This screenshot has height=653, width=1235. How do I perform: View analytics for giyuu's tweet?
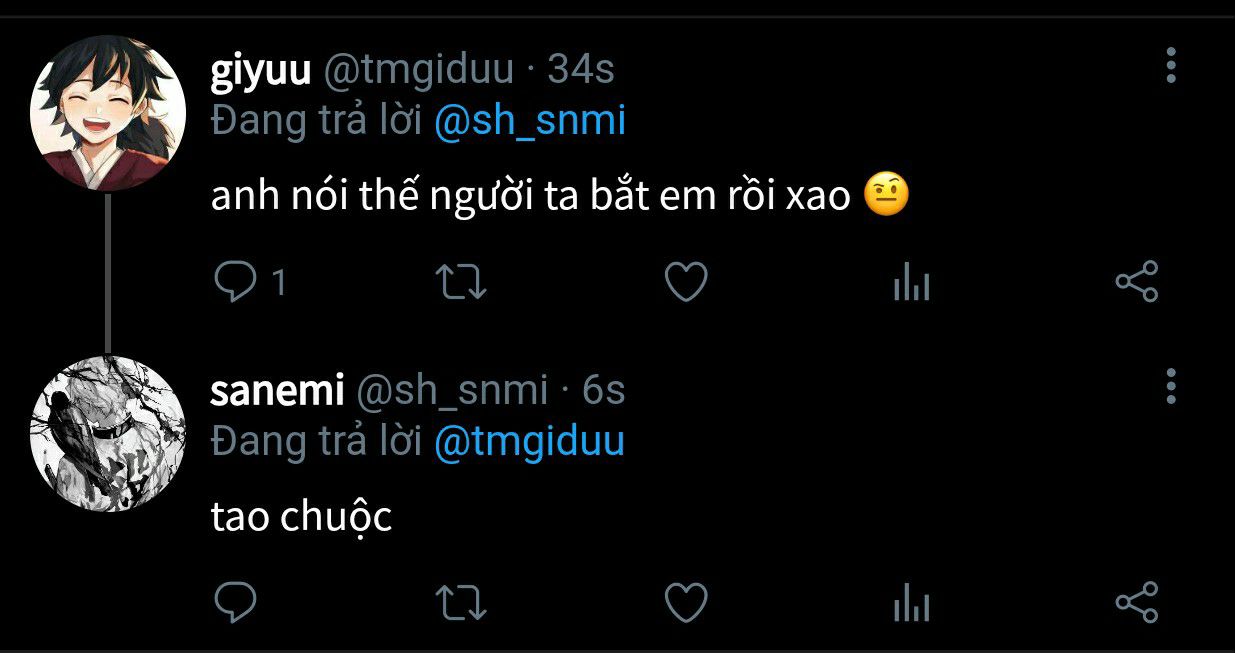911,285
